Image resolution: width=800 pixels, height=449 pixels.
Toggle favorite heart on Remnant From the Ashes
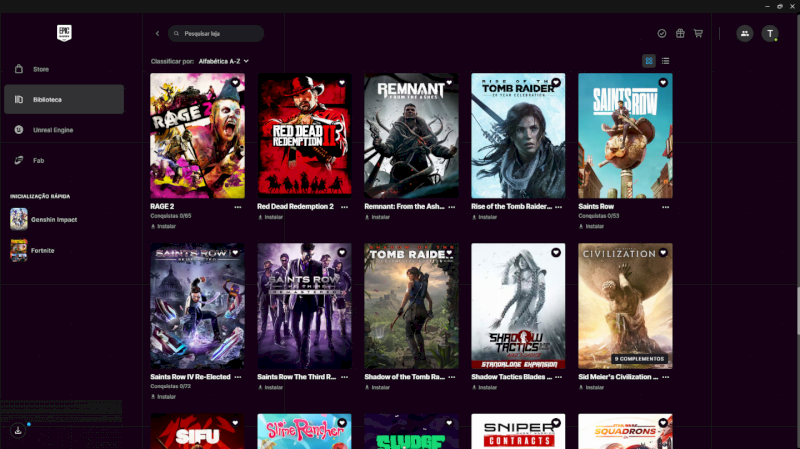click(449, 82)
